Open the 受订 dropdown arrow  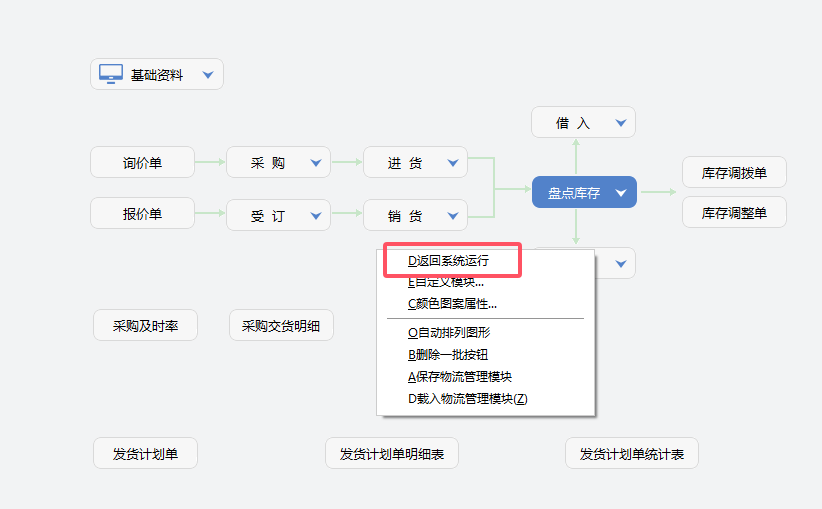coord(317,214)
